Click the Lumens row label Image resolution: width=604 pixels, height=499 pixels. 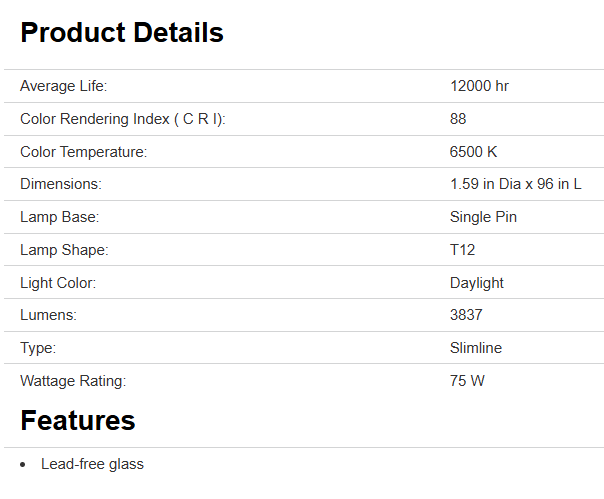(48, 315)
